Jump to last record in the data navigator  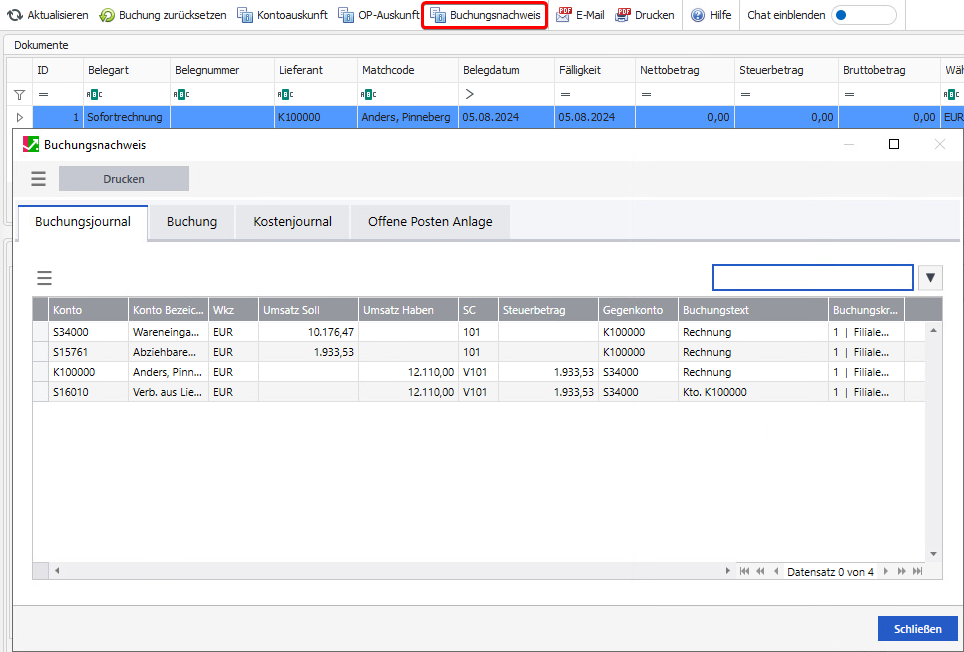click(x=916, y=571)
